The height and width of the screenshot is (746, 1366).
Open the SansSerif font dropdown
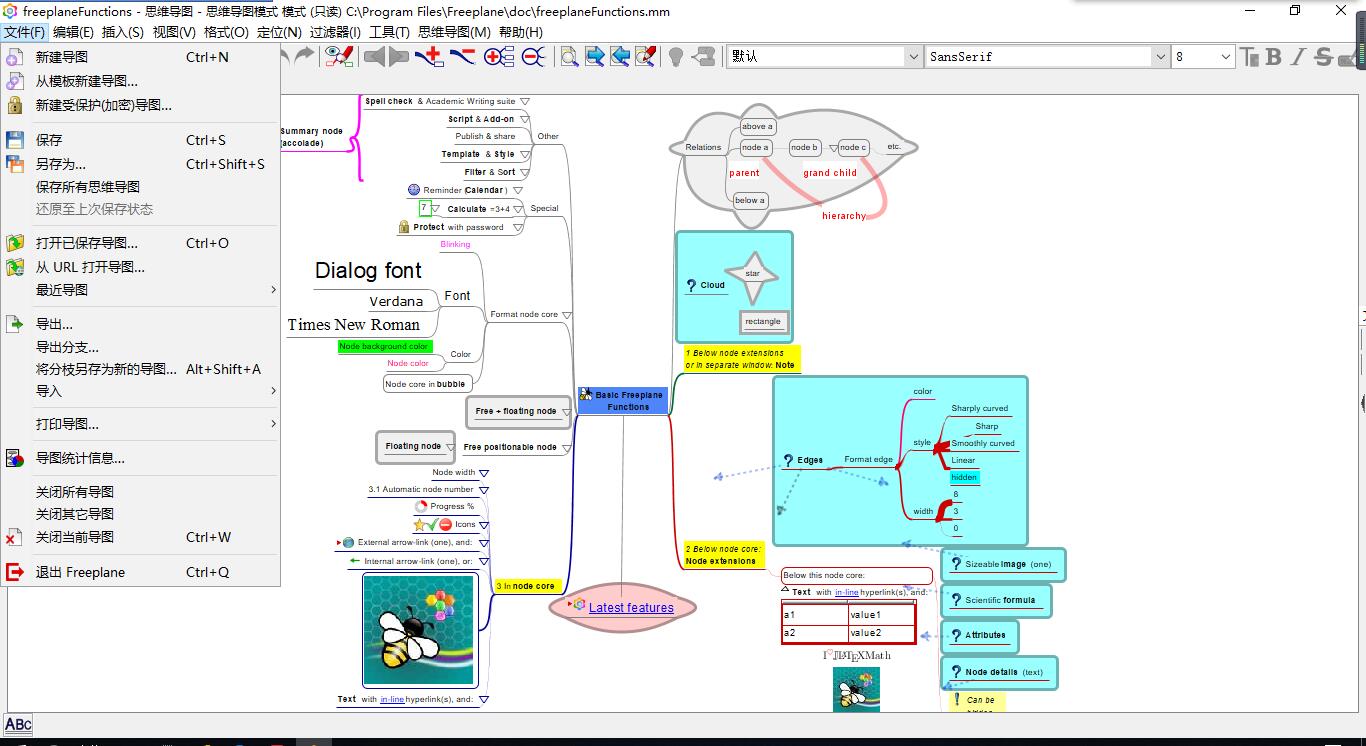tap(1160, 57)
